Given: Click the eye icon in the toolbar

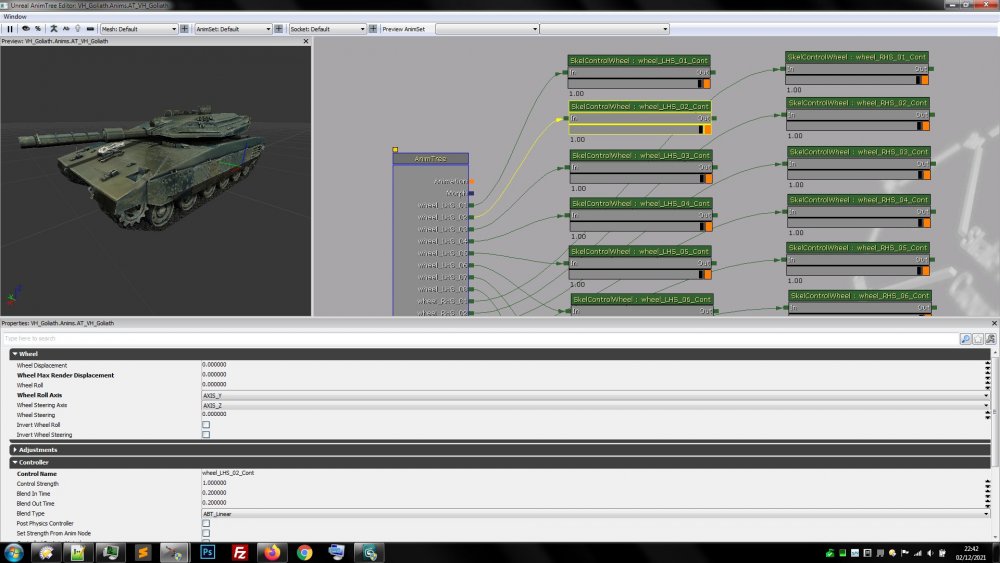Looking at the screenshot, I should pyautogui.click(x=25, y=29).
